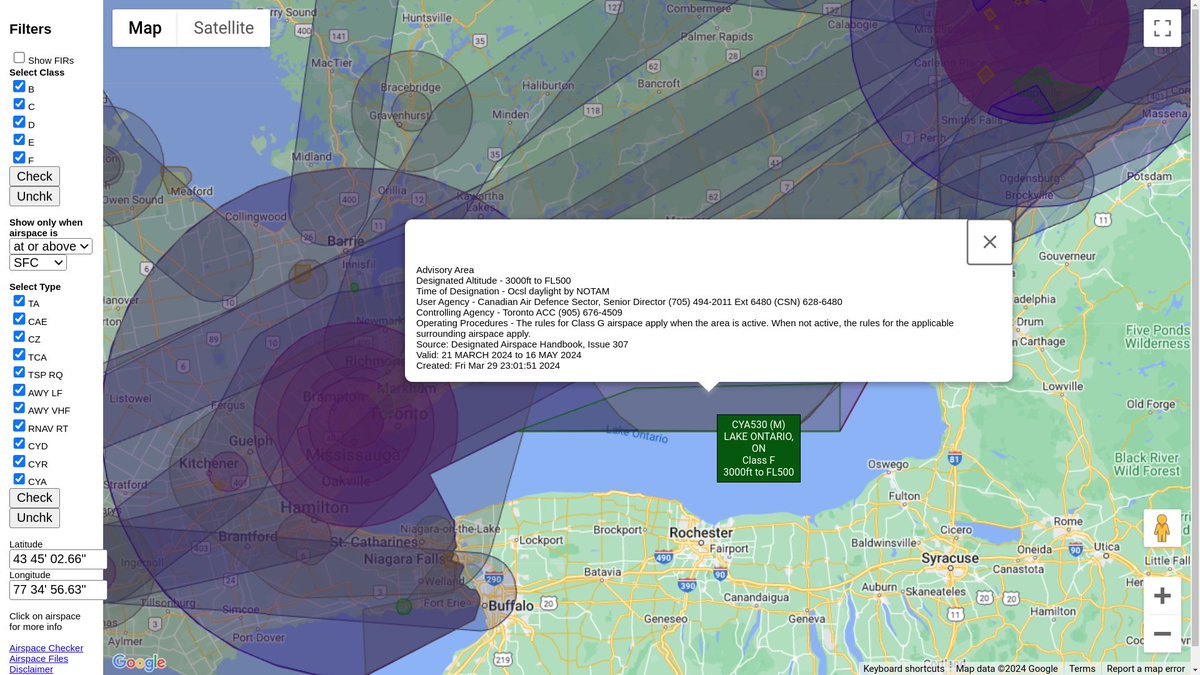Click Controlling Agency Toronto ACC line
The height and width of the screenshot is (675, 1200).
tap(519, 312)
